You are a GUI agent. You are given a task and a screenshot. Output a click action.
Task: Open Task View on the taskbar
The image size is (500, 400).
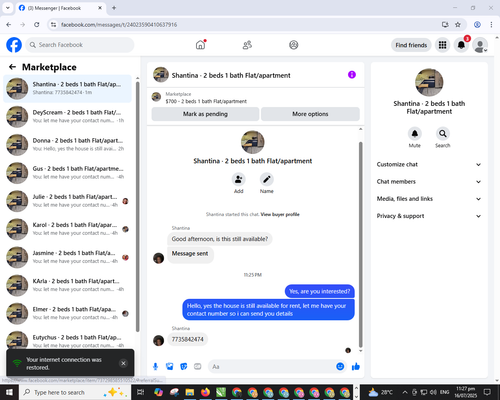140,392
